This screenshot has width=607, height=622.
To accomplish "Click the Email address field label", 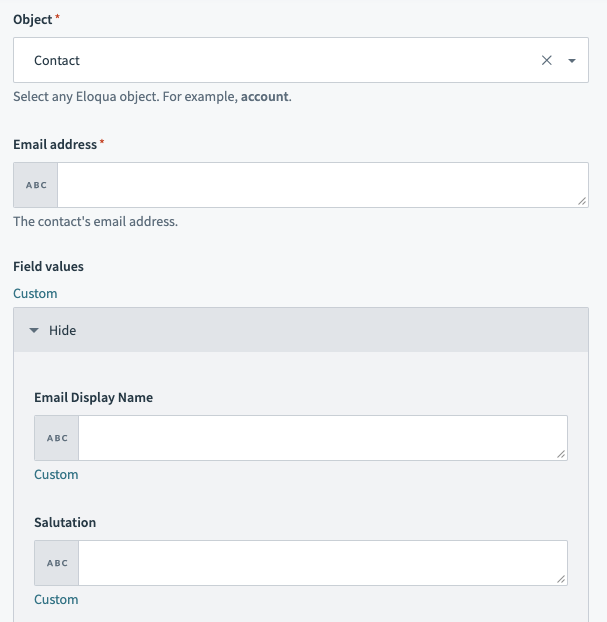I will pos(55,144).
